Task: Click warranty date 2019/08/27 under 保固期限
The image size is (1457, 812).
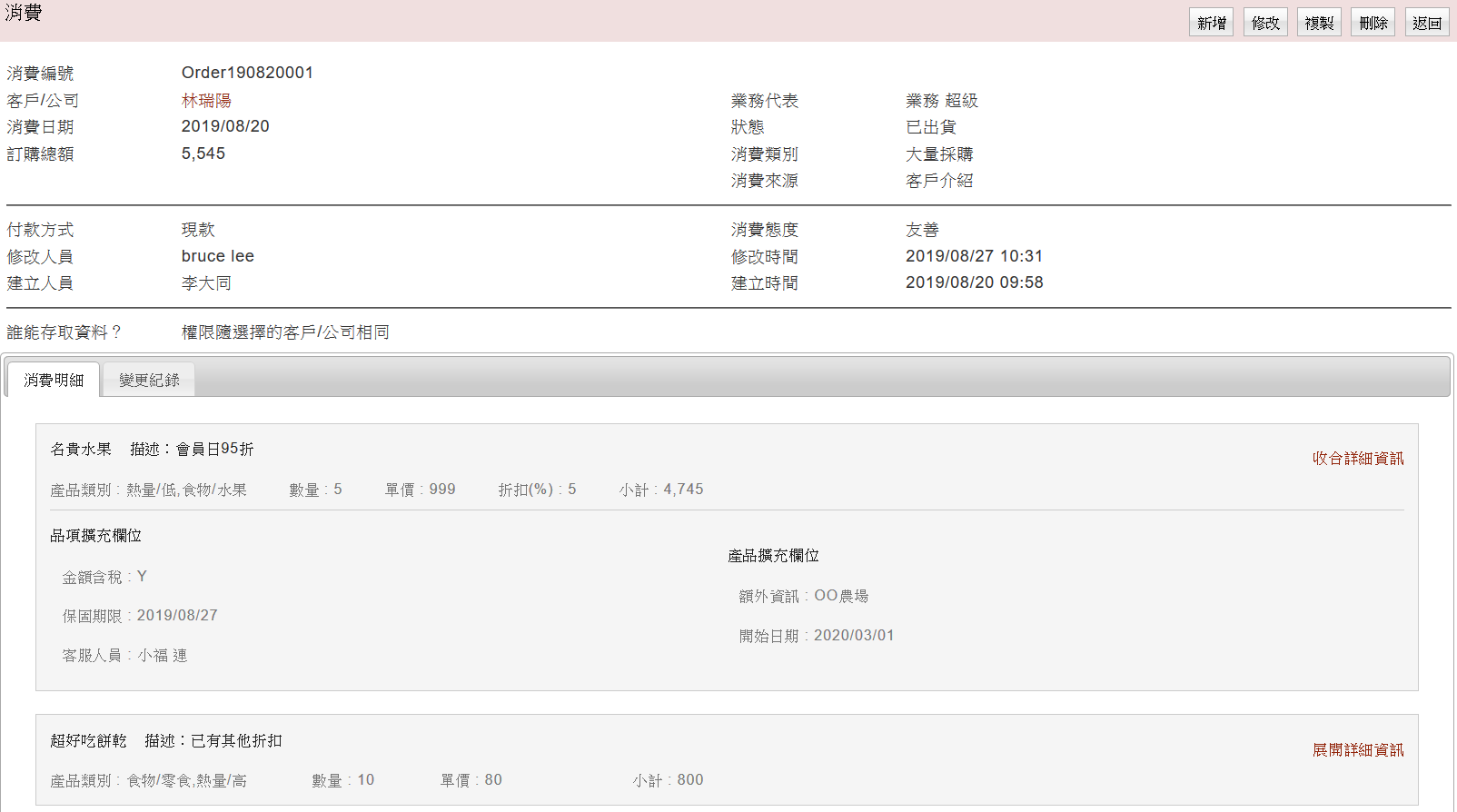Action: [x=177, y=616]
